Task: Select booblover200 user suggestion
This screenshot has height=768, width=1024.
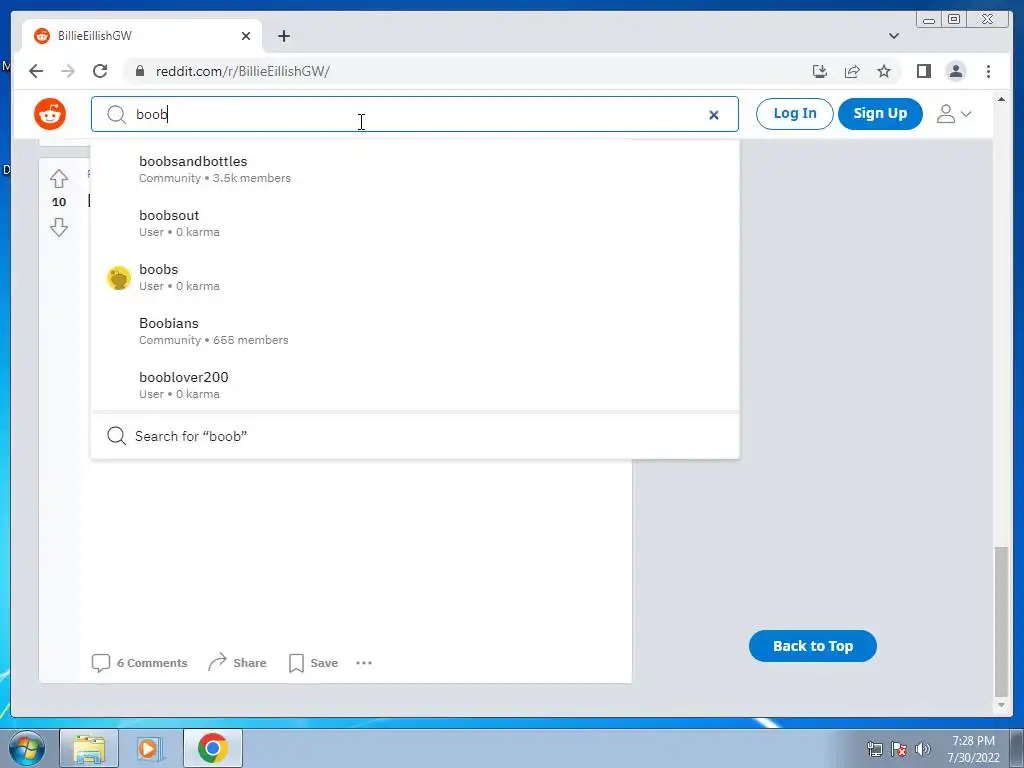Action: [415, 385]
